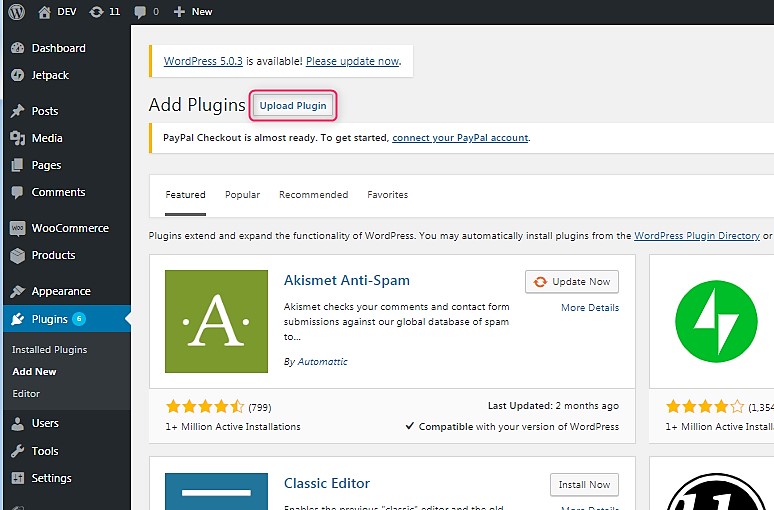The height and width of the screenshot is (510, 774).
Task: Open the Settings sidebar item
Action: [x=51, y=478]
